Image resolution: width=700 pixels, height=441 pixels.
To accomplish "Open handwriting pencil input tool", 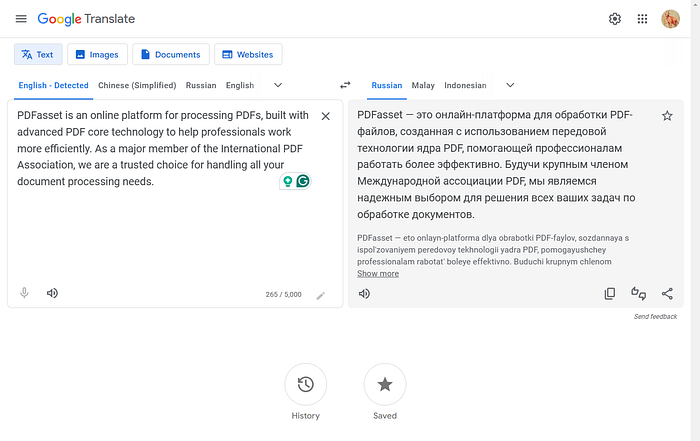I will click(321, 295).
